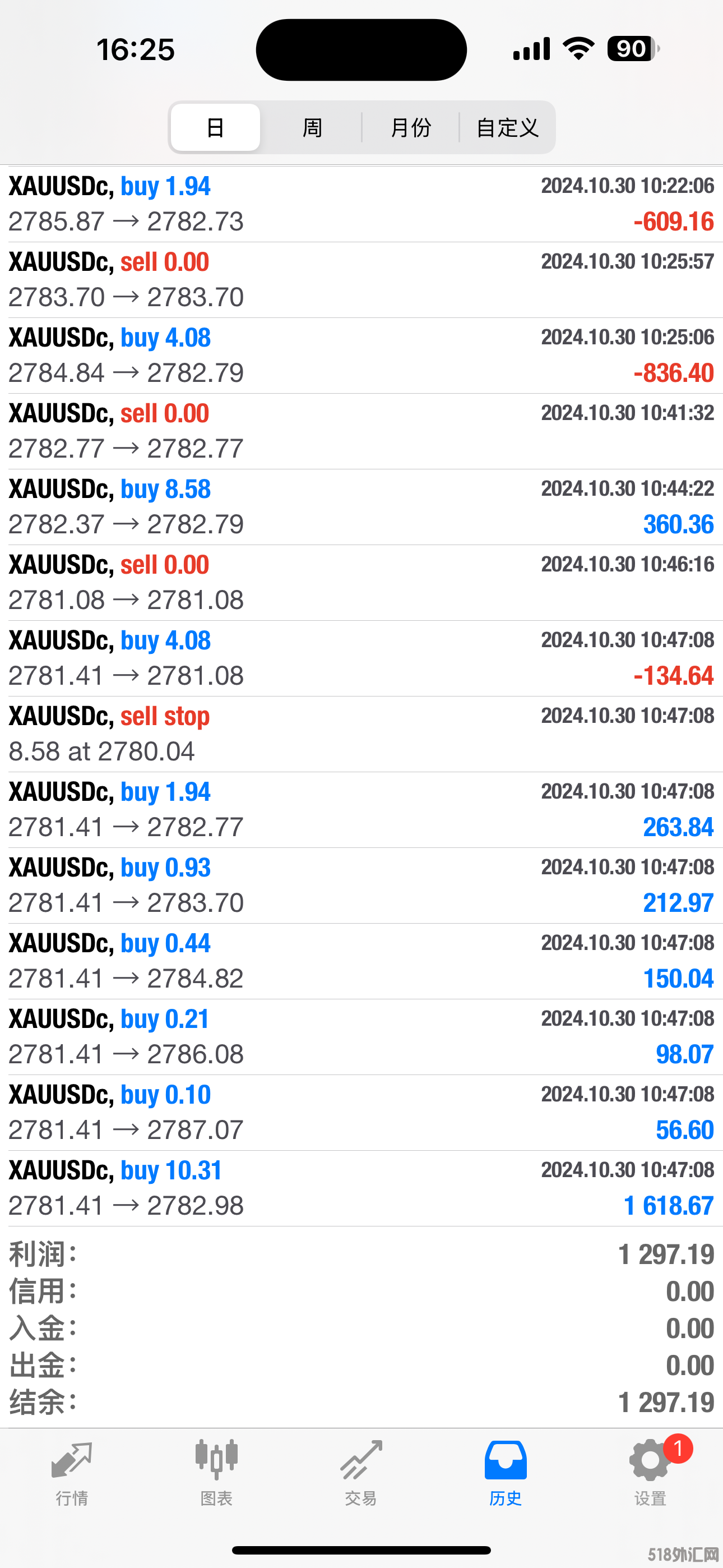Open the 图表 chart candlestick icon
Image resolution: width=723 pixels, height=1568 pixels.
216,1460
